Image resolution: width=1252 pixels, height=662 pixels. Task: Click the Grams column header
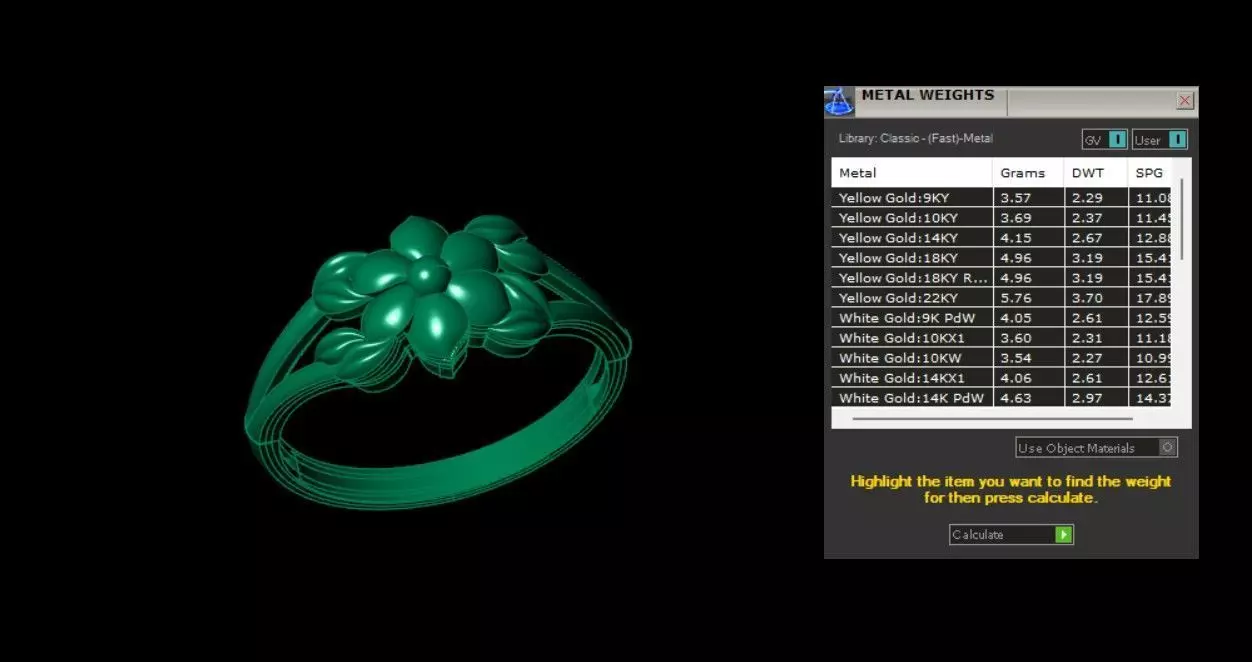(1028, 173)
